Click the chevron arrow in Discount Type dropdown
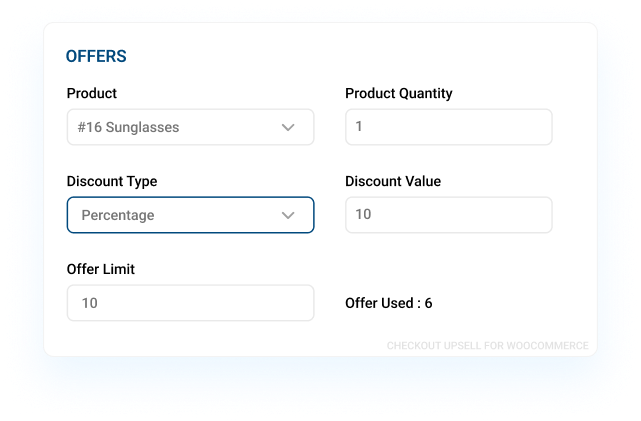This screenshot has height=421, width=641. click(x=288, y=215)
